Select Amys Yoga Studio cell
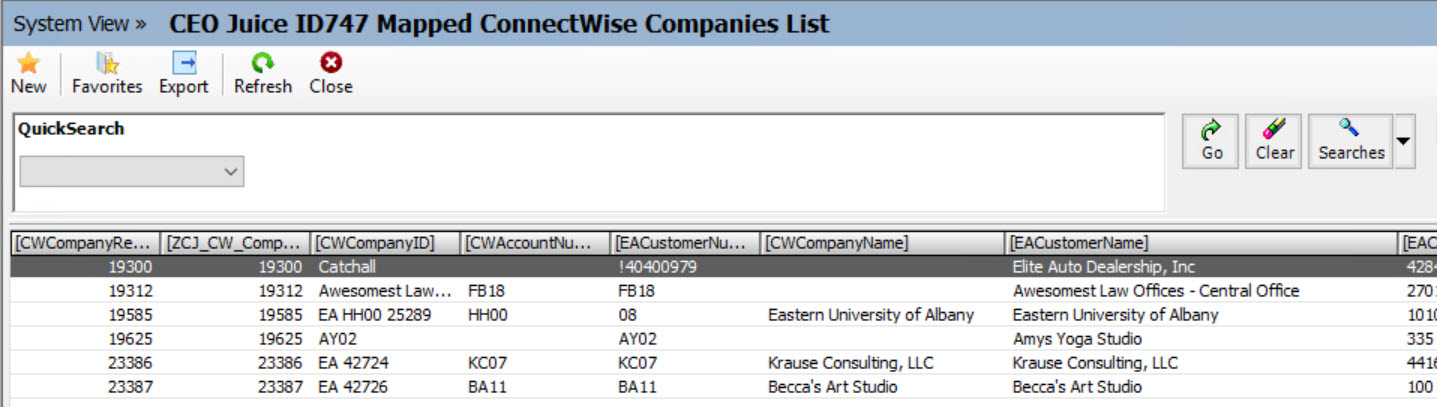 pyautogui.click(x=1202, y=339)
